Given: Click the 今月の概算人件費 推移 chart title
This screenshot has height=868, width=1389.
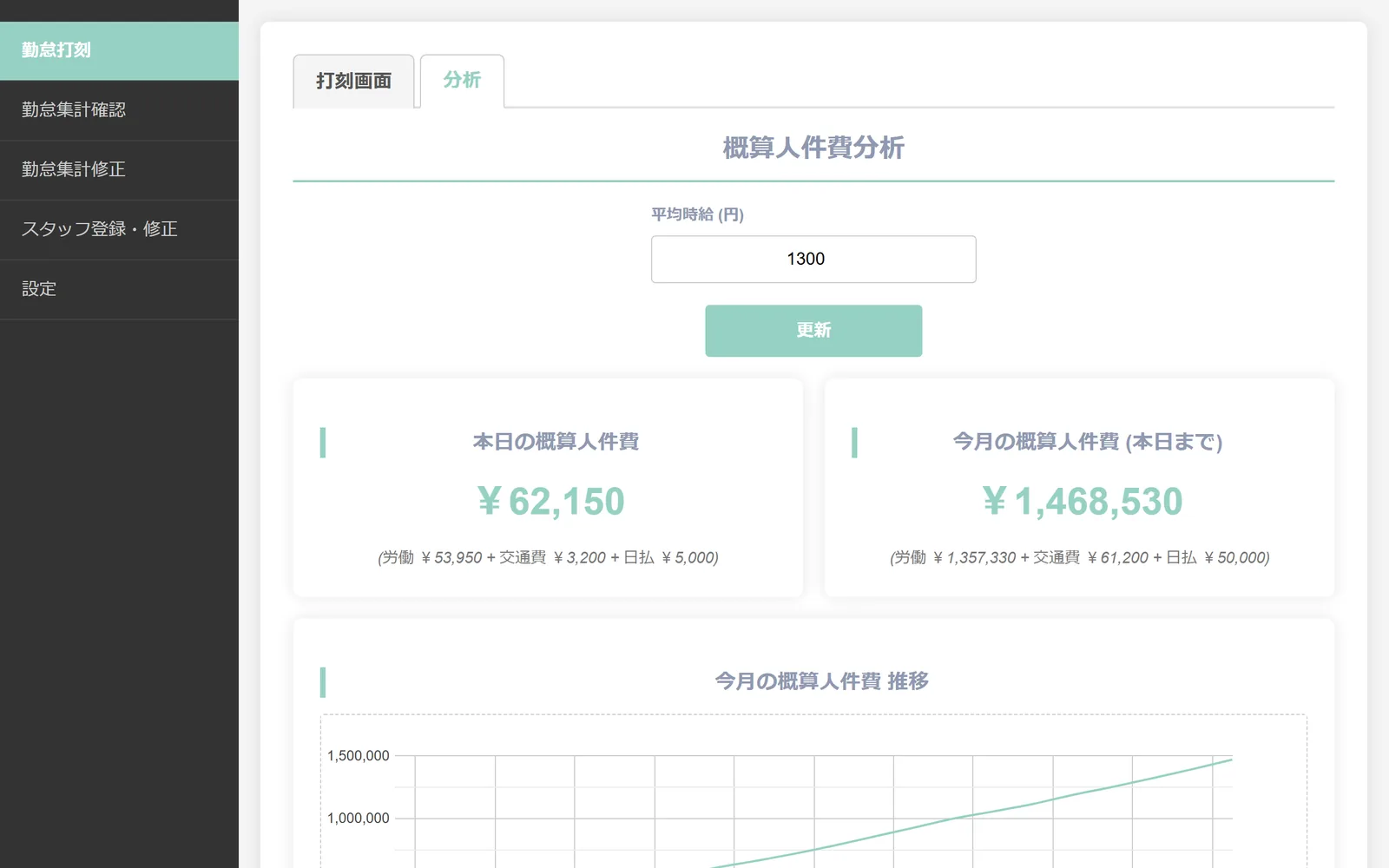Looking at the screenshot, I should tap(821, 681).
